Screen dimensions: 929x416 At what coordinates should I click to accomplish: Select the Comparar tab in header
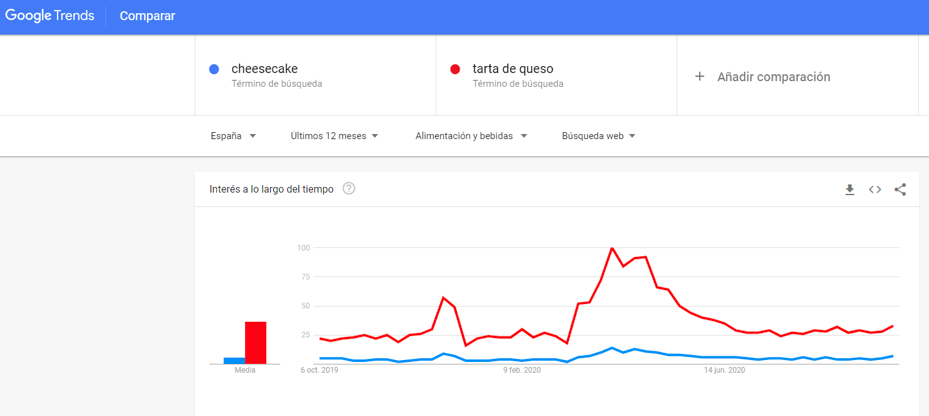(147, 16)
